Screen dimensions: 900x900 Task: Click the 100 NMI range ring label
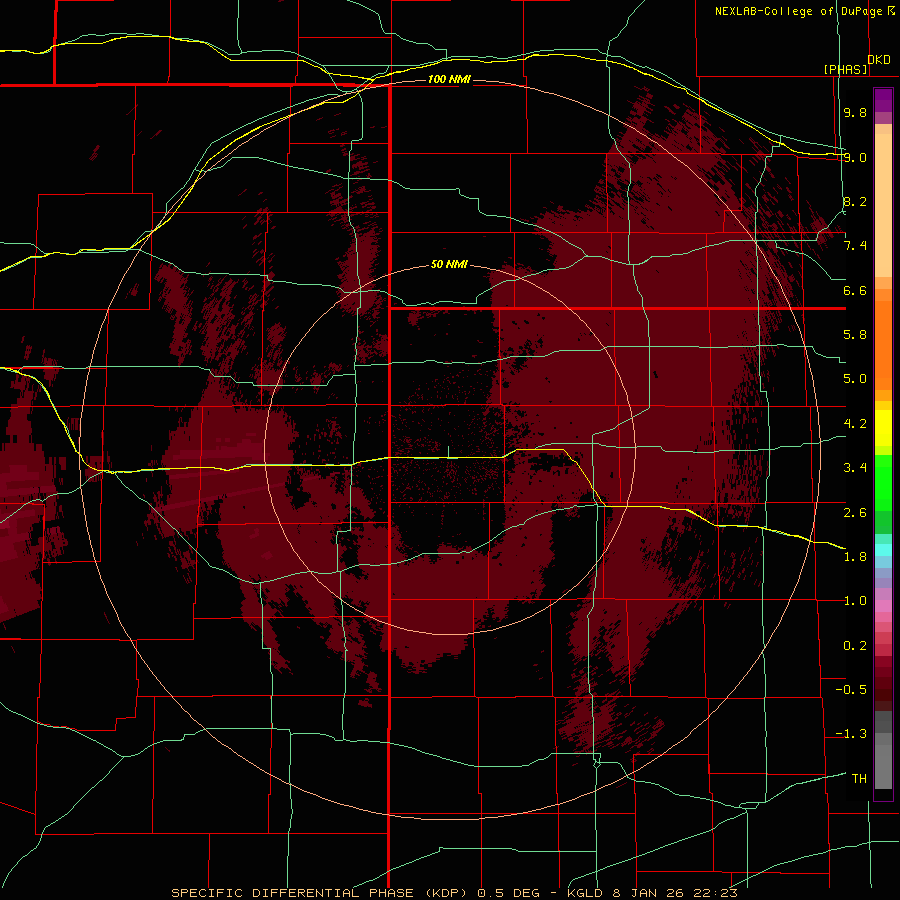[x=449, y=79]
